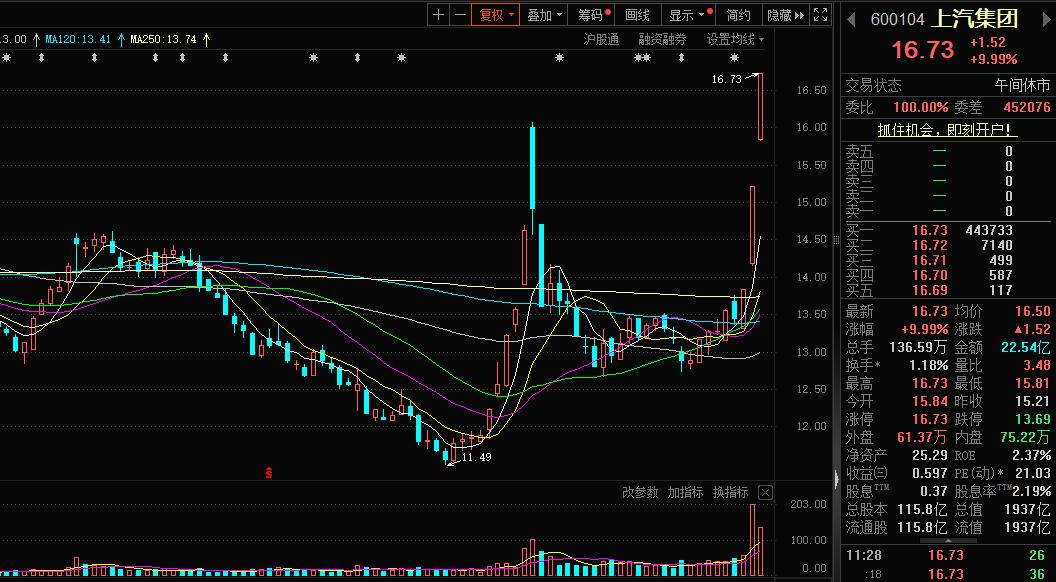Click the 16.73 high-price candlestick label

(726, 79)
